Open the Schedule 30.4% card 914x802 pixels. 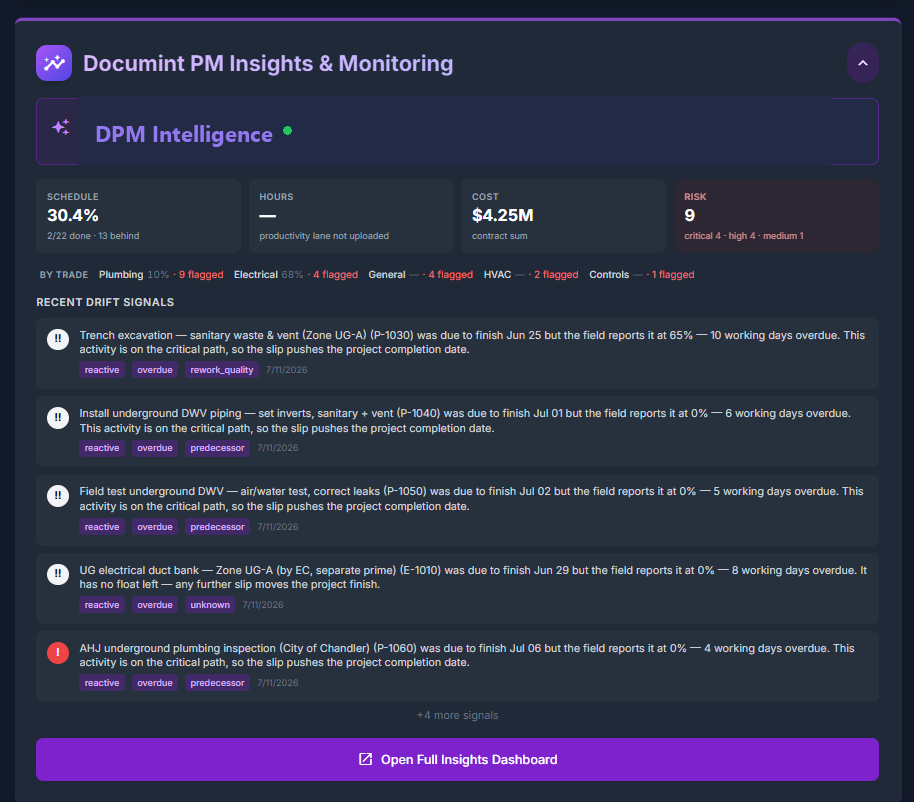[x=139, y=216]
